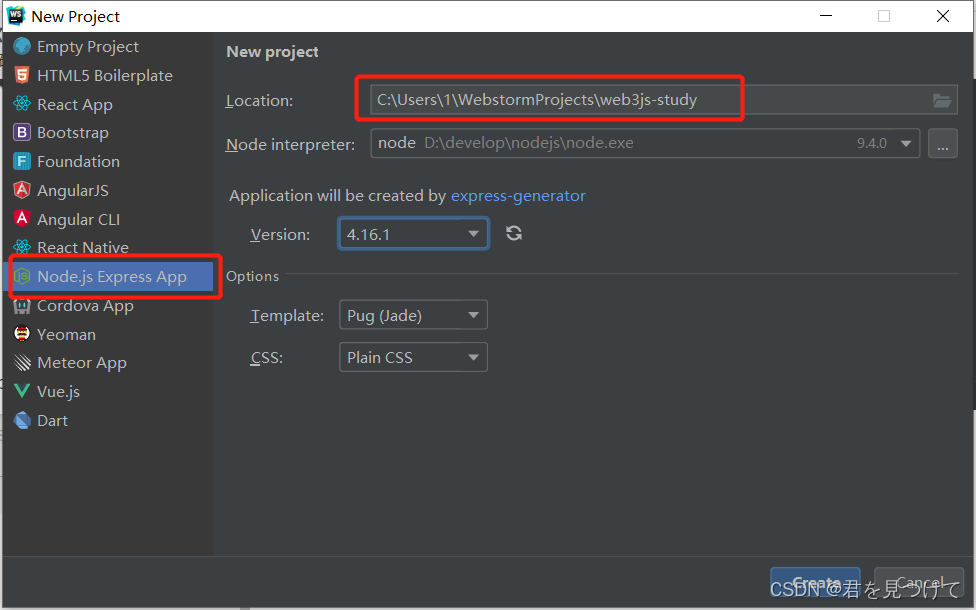Viewport: 976px width, 610px height.
Task: Open the Version dropdown showing 4.16.1
Action: 413,234
